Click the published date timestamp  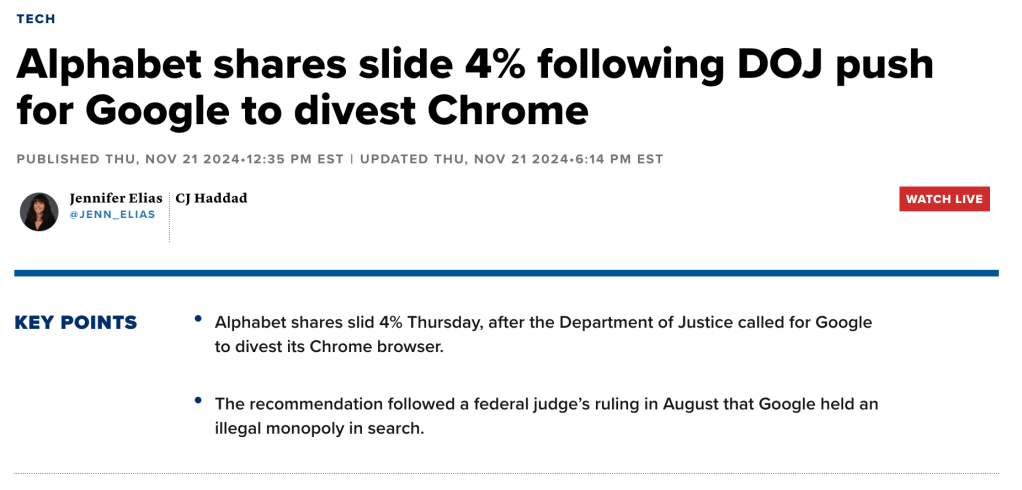[x=180, y=159]
